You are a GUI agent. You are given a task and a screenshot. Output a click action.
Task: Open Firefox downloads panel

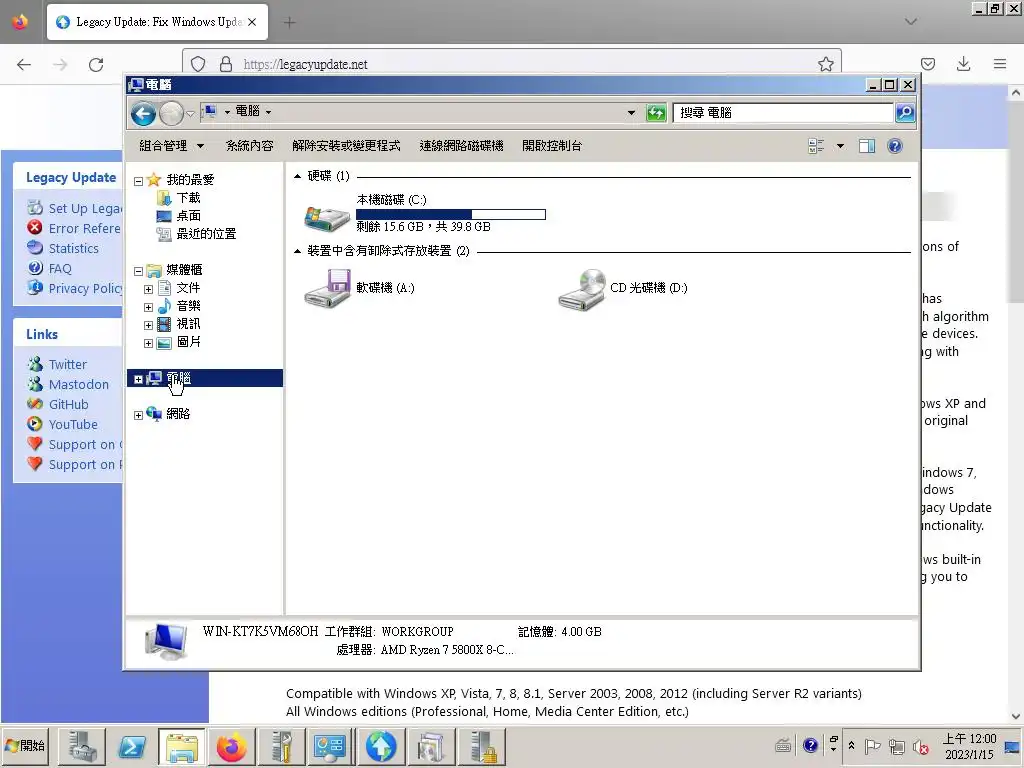pyautogui.click(x=963, y=64)
